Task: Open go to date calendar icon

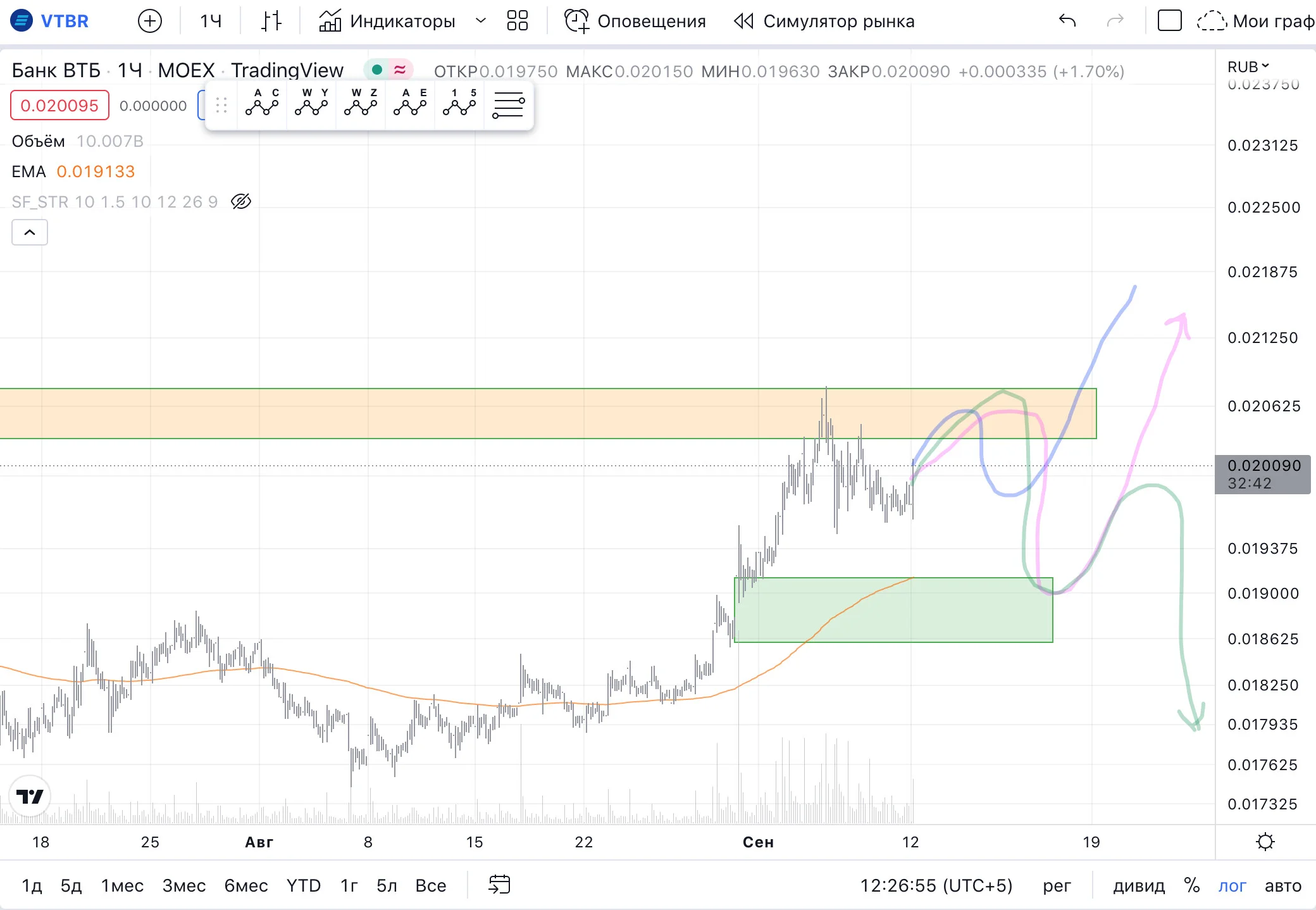Action: (499, 885)
